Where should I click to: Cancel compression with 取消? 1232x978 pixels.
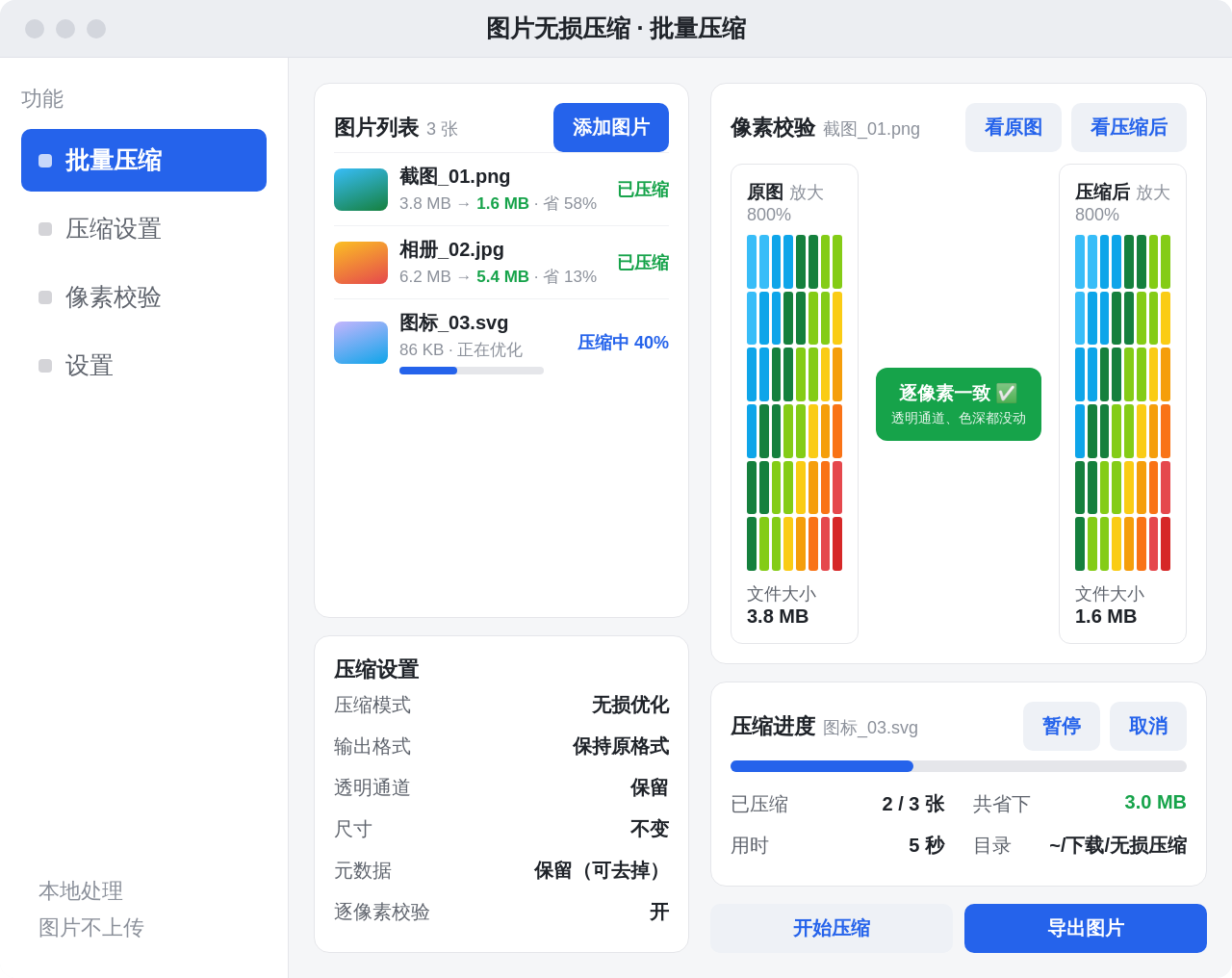click(1148, 726)
